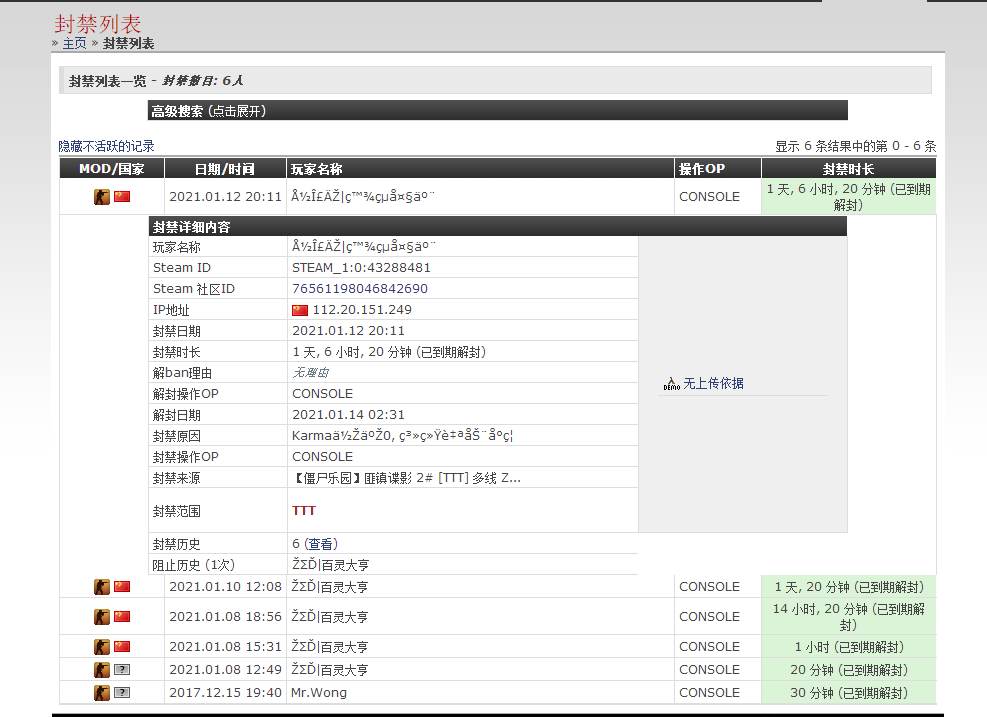Click the MOD/国家 column header
Viewport: 987px width, 717px height.
pyautogui.click(x=112, y=168)
